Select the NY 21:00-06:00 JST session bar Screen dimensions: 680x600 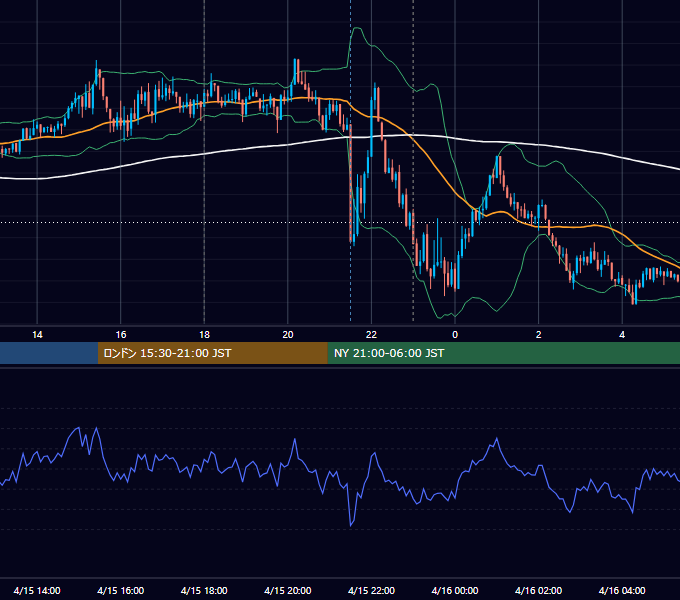(x=503, y=353)
